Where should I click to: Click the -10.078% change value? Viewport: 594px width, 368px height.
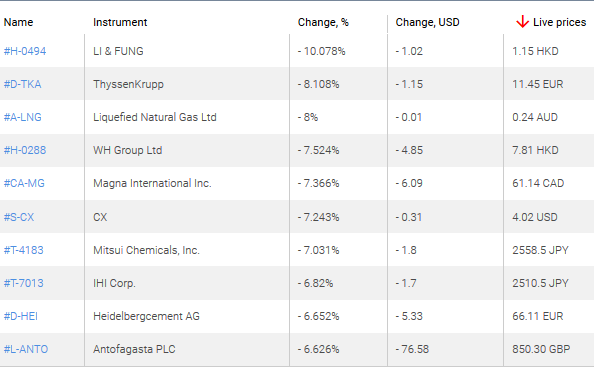(x=321, y=51)
